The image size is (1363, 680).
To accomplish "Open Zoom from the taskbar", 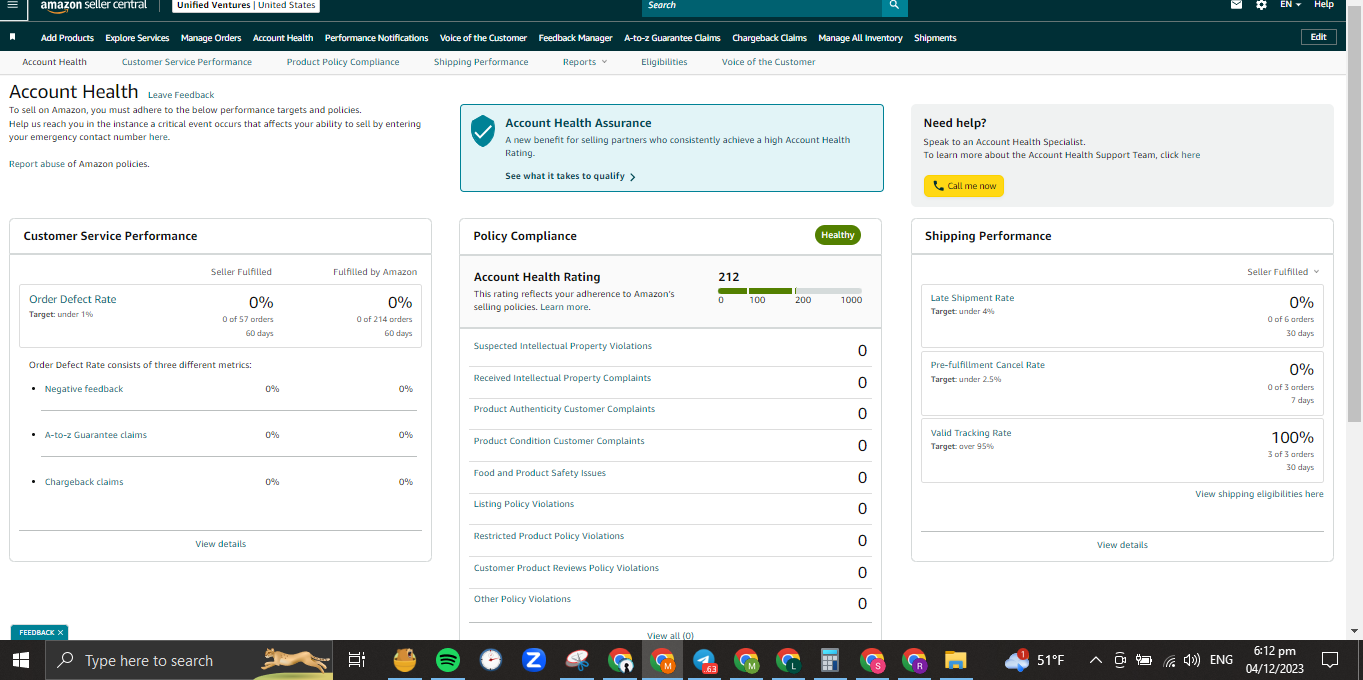I will click(x=534, y=660).
